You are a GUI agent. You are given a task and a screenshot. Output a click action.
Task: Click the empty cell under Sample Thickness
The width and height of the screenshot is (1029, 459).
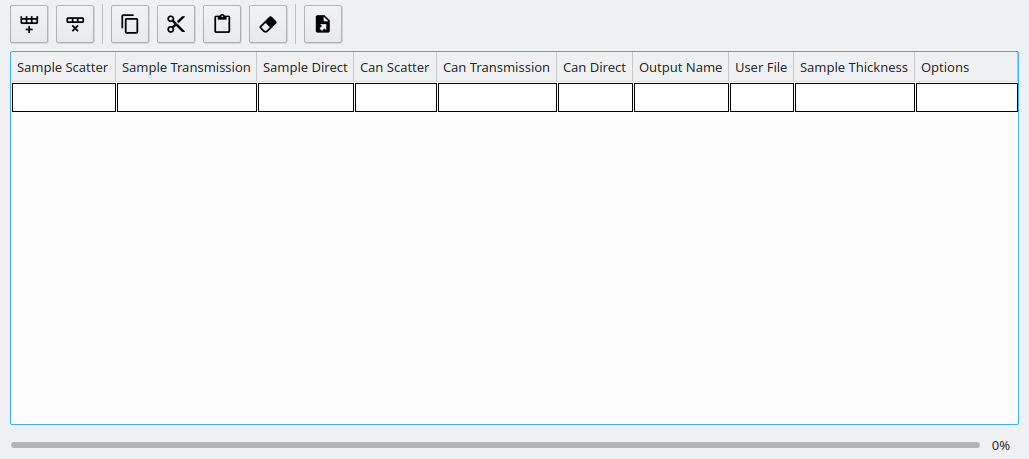click(854, 97)
